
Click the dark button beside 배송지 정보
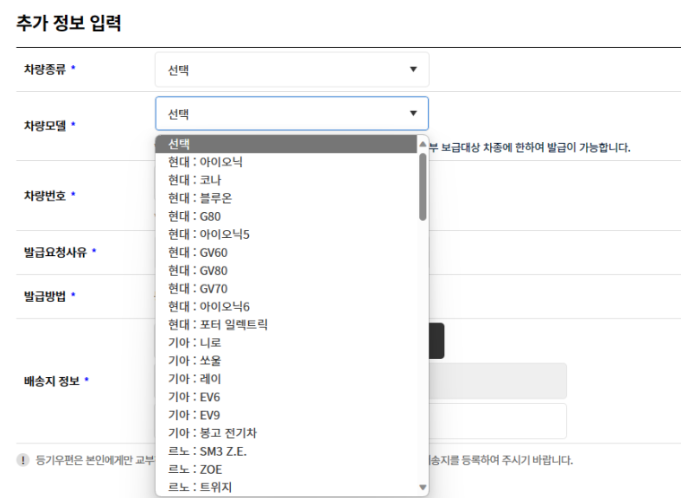click(x=436, y=341)
